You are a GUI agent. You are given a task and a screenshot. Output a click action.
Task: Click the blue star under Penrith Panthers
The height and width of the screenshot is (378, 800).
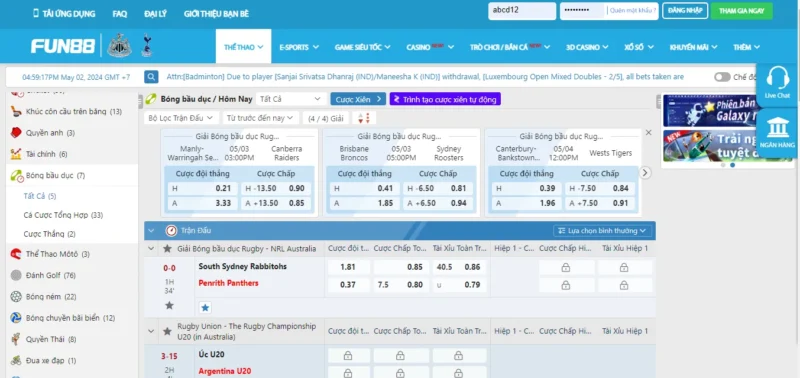pyautogui.click(x=205, y=308)
